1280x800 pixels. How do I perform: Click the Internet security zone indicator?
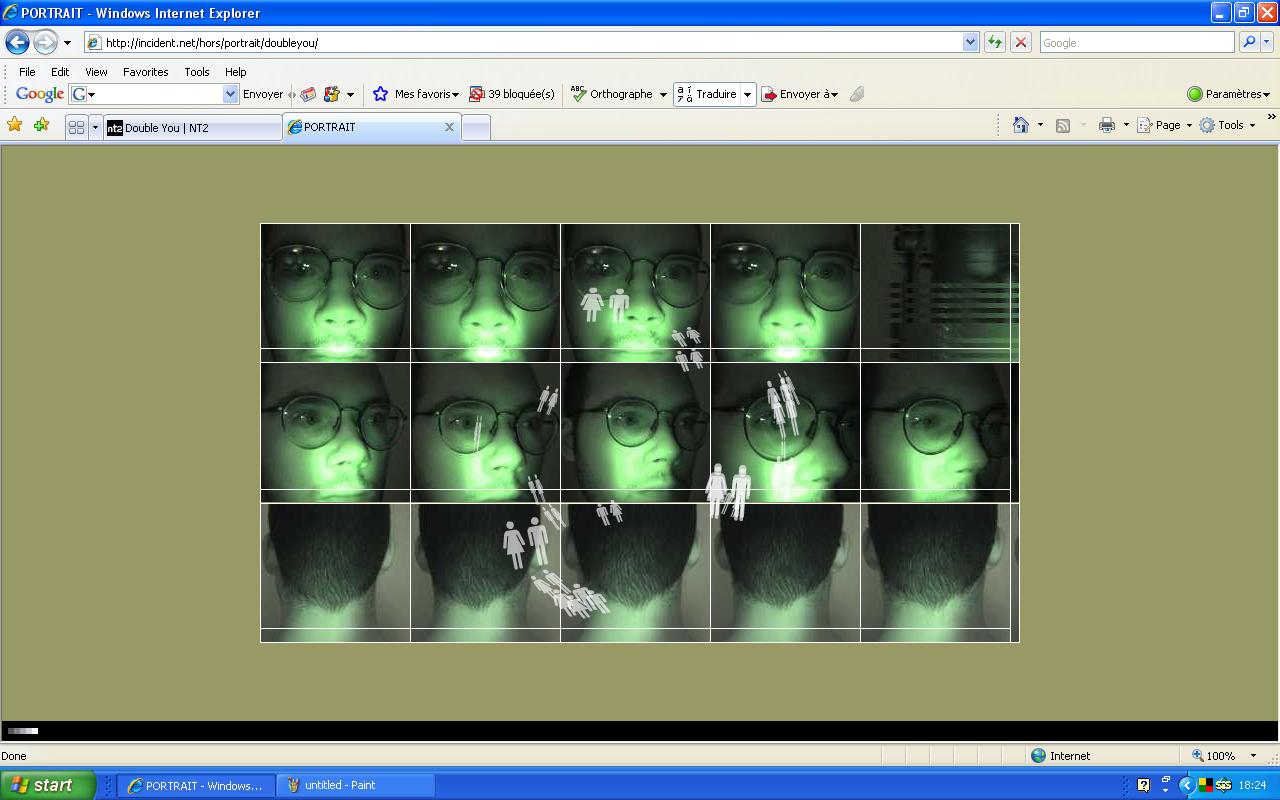(x=1060, y=756)
